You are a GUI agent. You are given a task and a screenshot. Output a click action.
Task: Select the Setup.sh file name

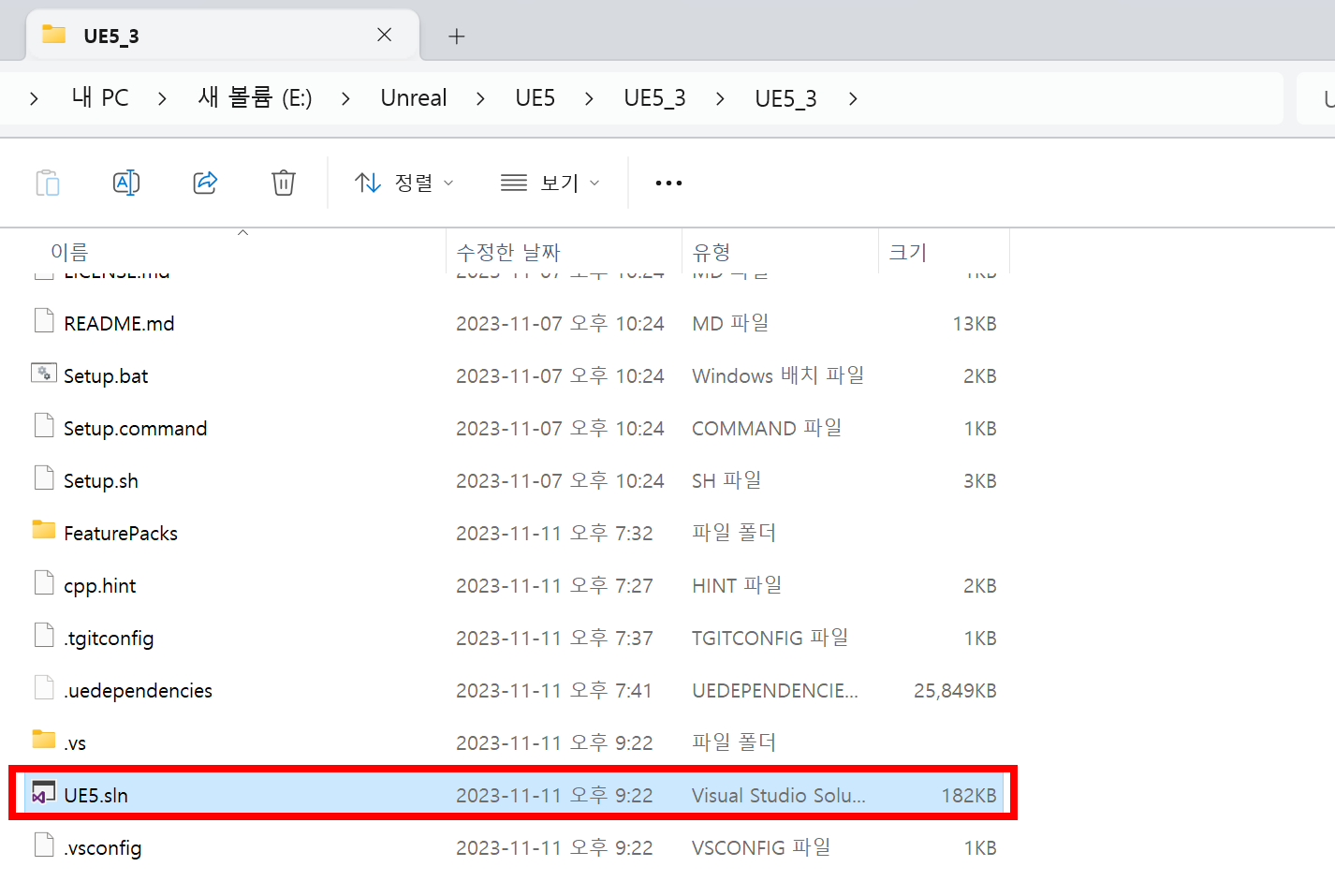click(101, 481)
